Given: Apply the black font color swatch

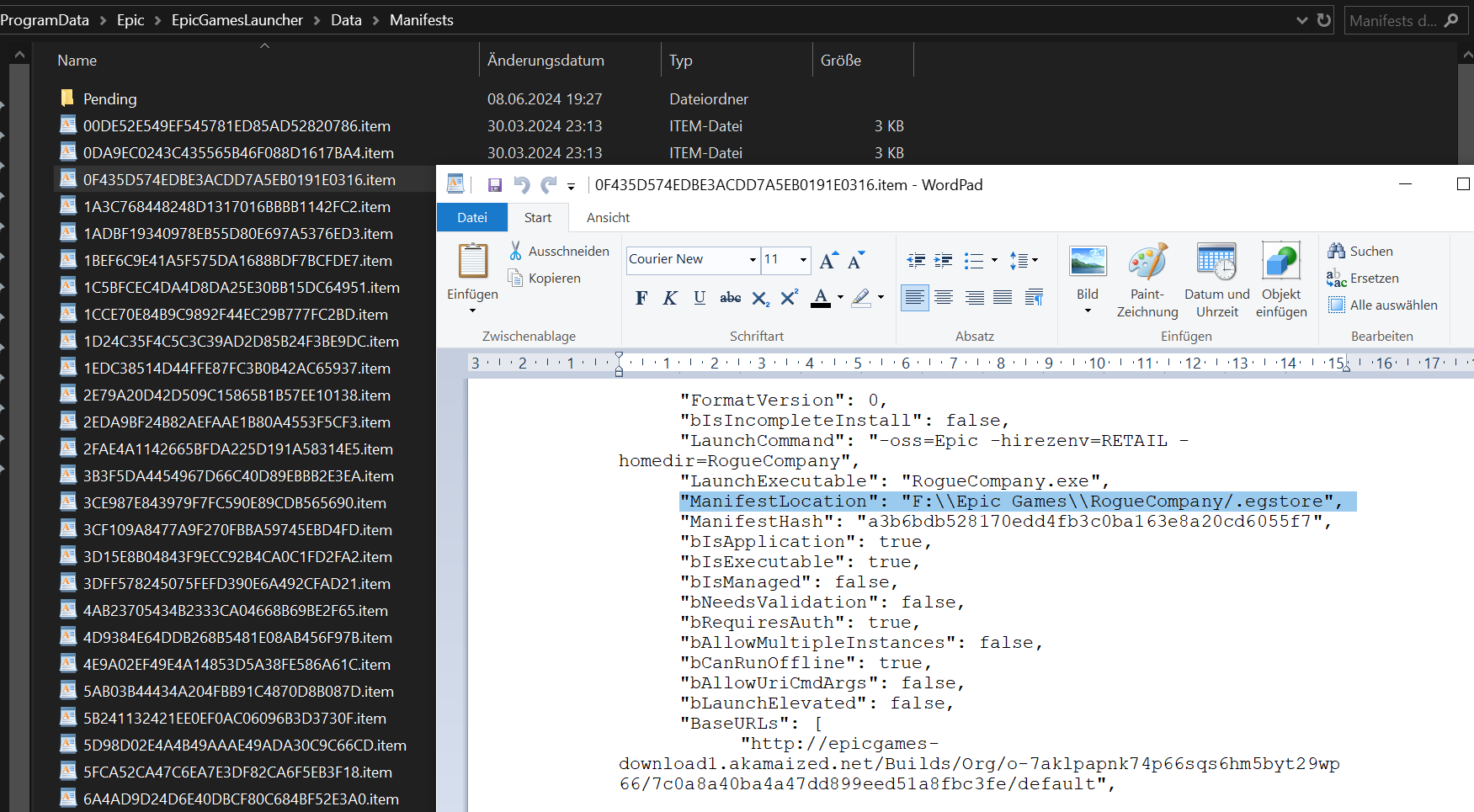Looking at the screenshot, I should [x=821, y=297].
